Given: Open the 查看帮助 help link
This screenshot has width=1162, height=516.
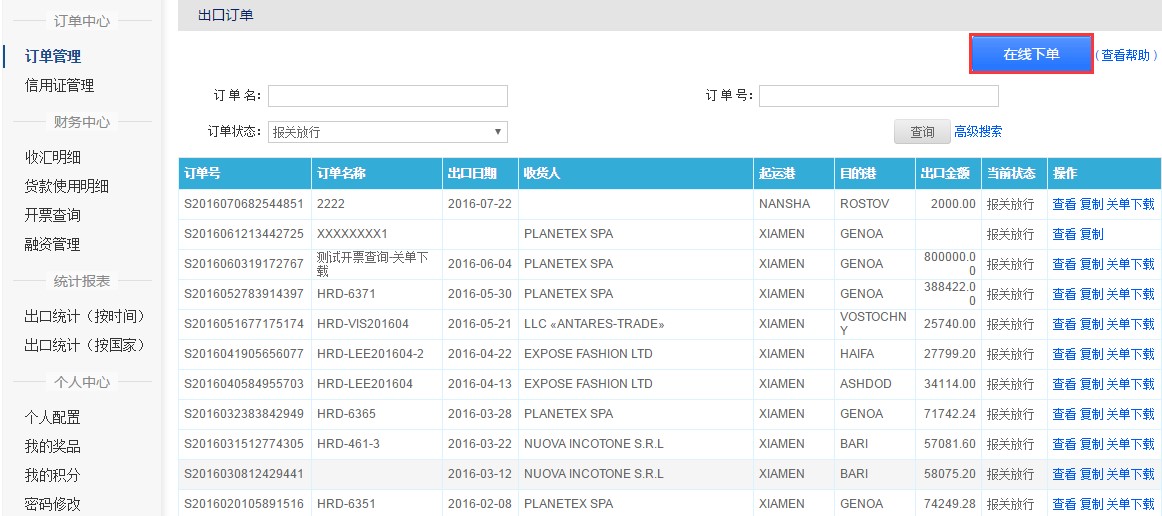Looking at the screenshot, I should [1126, 56].
